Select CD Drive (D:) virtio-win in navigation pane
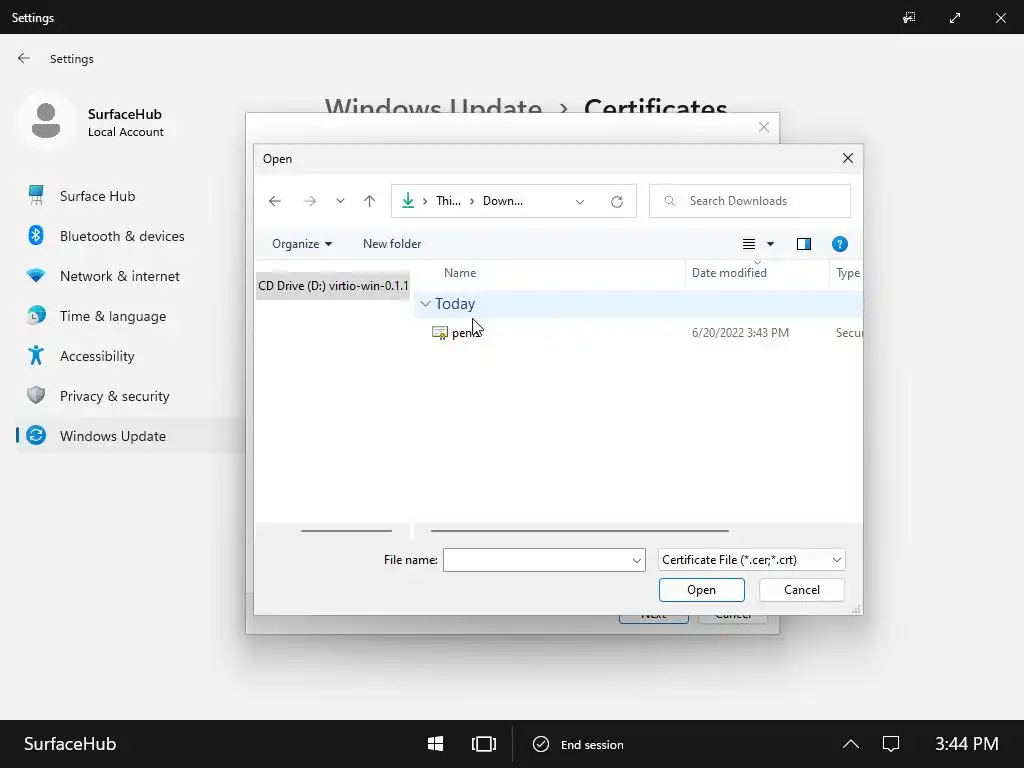The height and width of the screenshot is (768, 1024). point(333,285)
